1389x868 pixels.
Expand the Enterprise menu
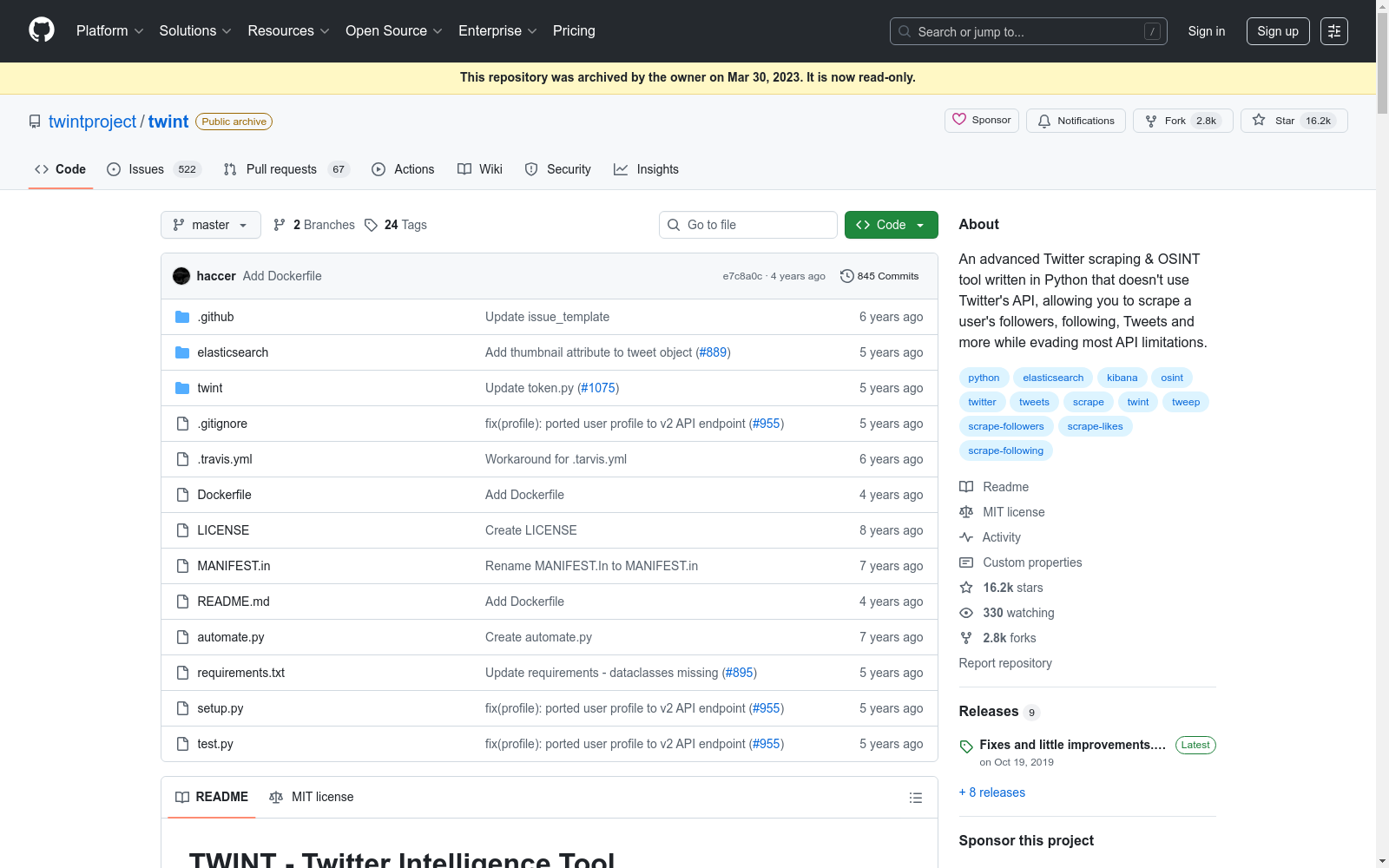tap(497, 31)
